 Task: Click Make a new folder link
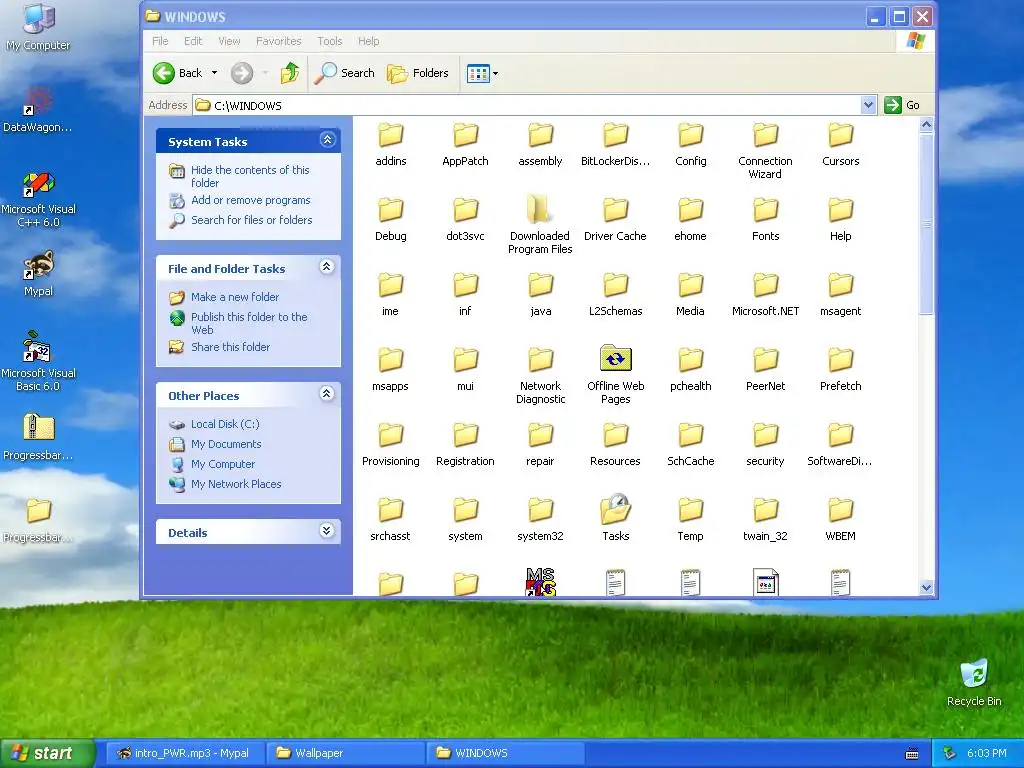[x=234, y=297]
